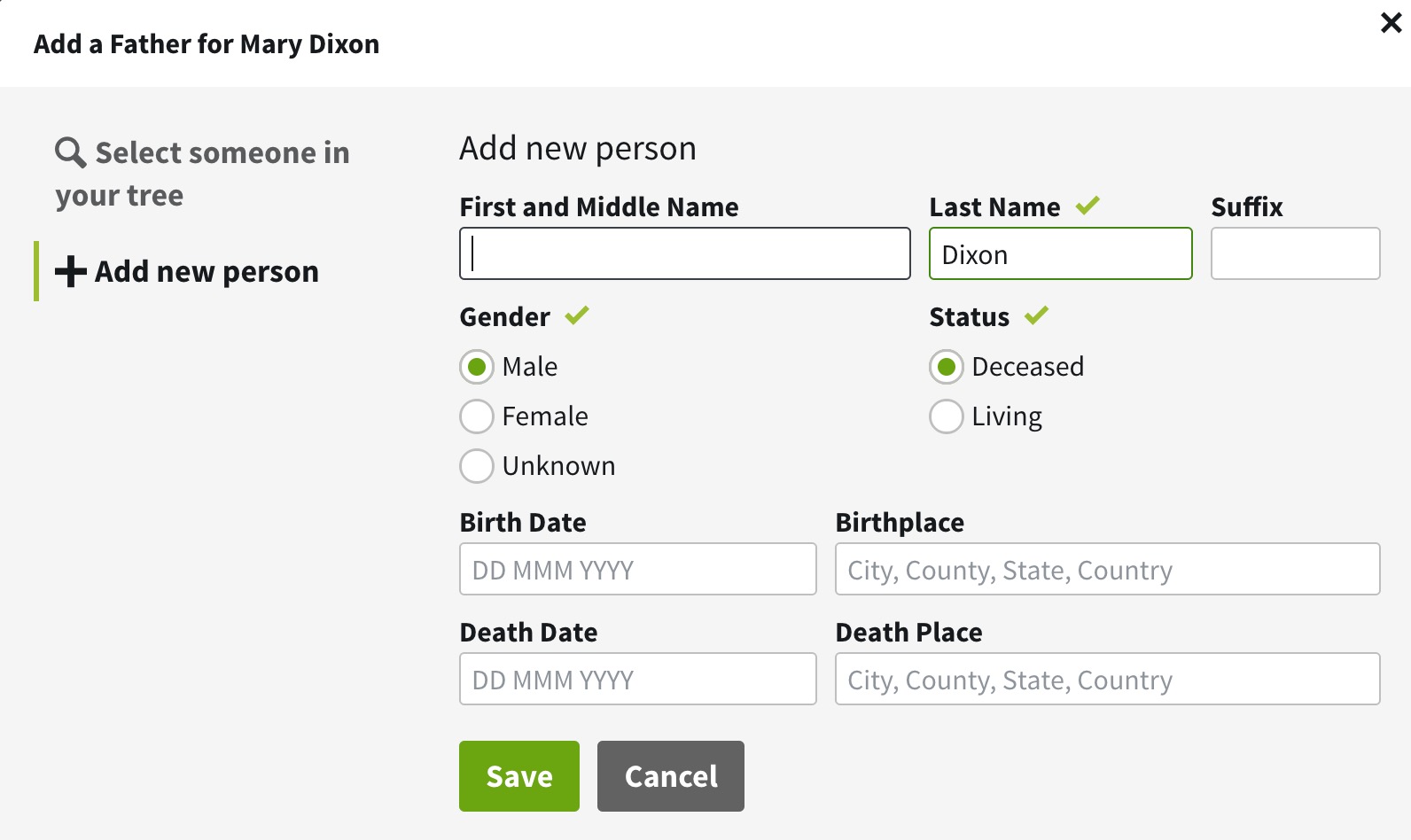Mark status as Deceased
Viewport: 1411px width, 840px height.
point(947,367)
